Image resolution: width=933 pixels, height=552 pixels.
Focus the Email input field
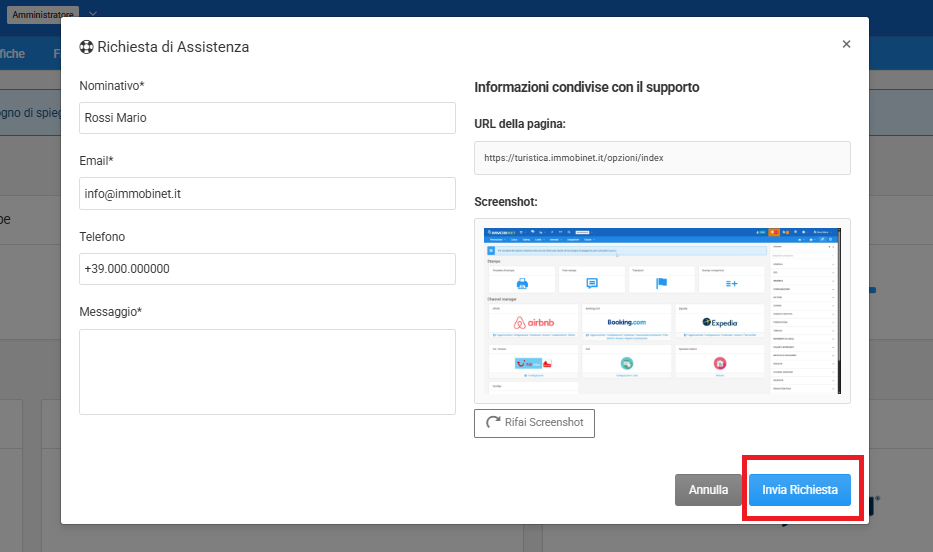(267, 194)
